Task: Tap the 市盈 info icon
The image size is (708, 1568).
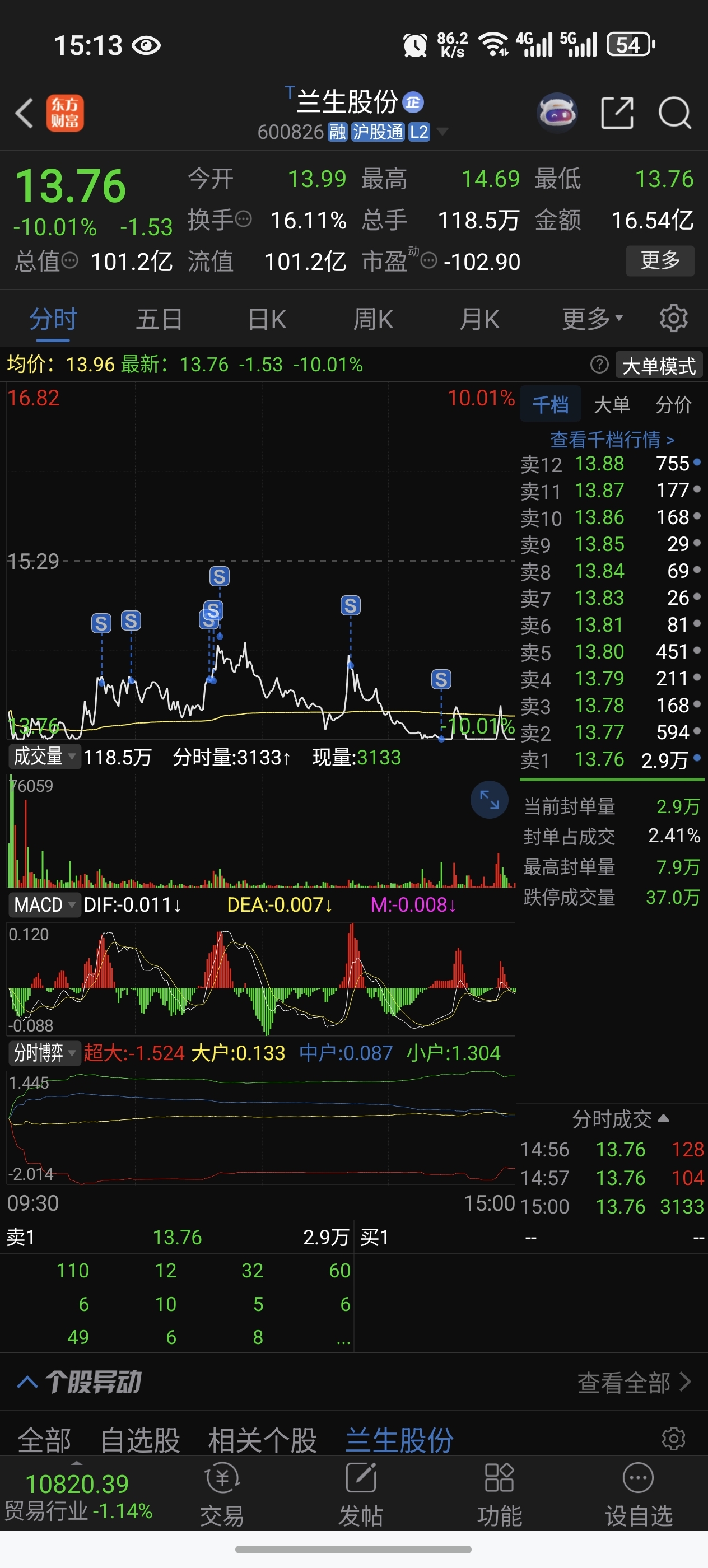Action: (429, 260)
